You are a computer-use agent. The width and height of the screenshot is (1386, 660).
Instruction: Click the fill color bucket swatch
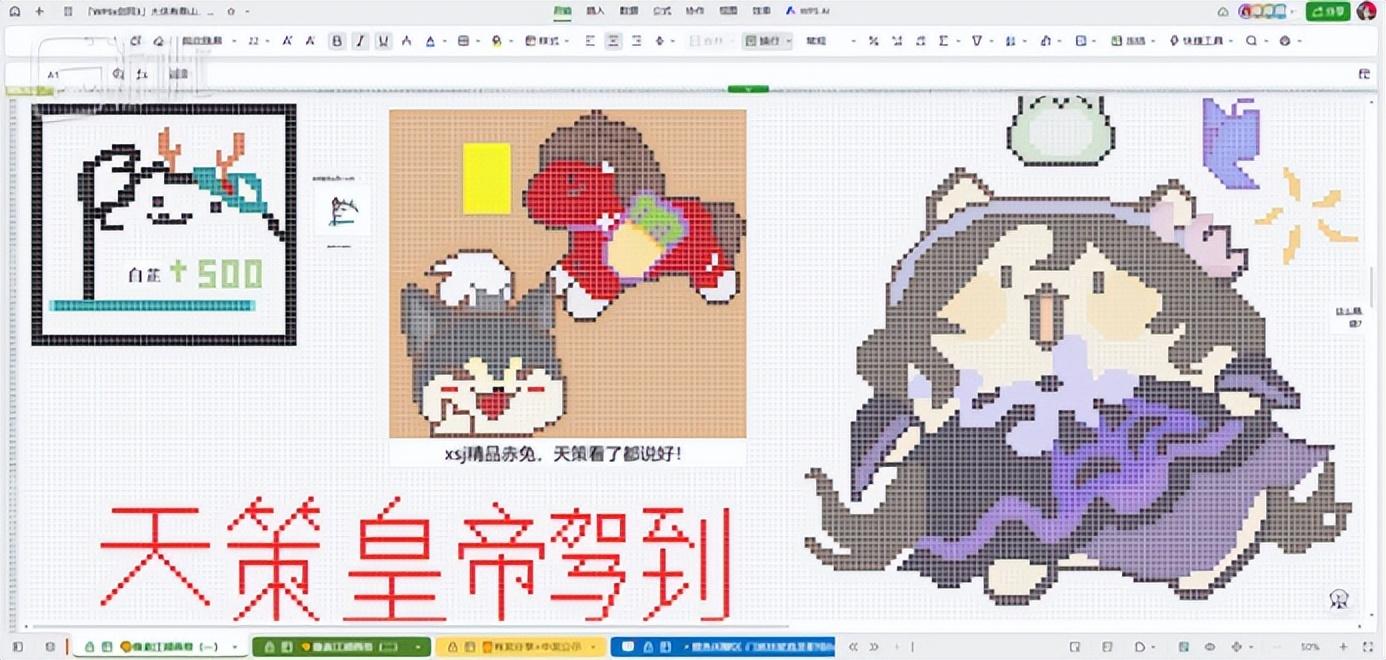point(496,41)
